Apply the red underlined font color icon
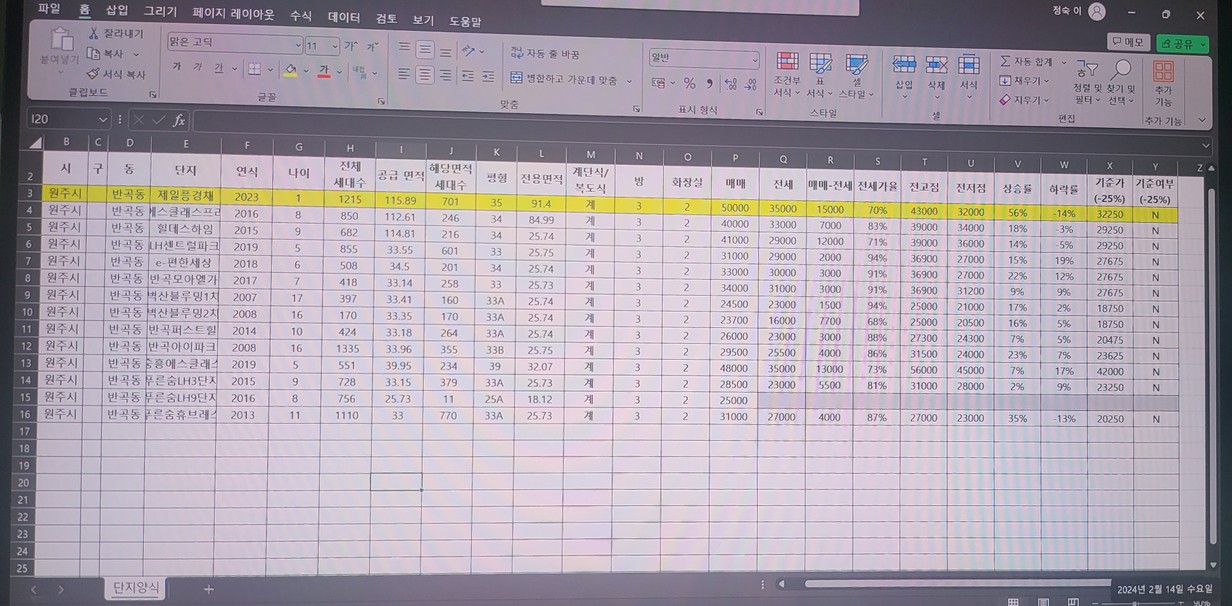The height and width of the screenshot is (606, 1232). pyautogui.click(x=324, y=70)
